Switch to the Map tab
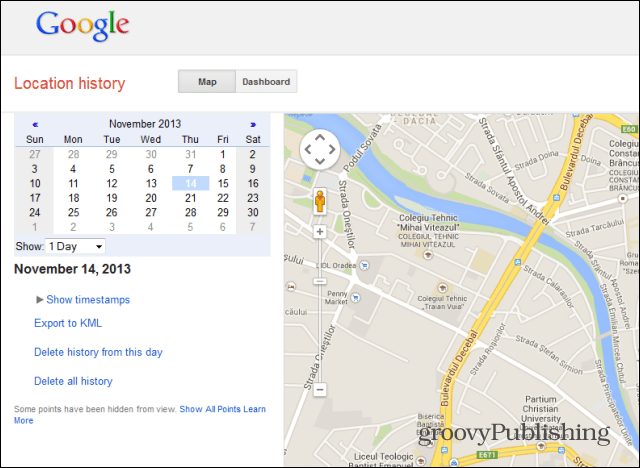The height and width of the screenshot is (468, 640). point(207,82)
